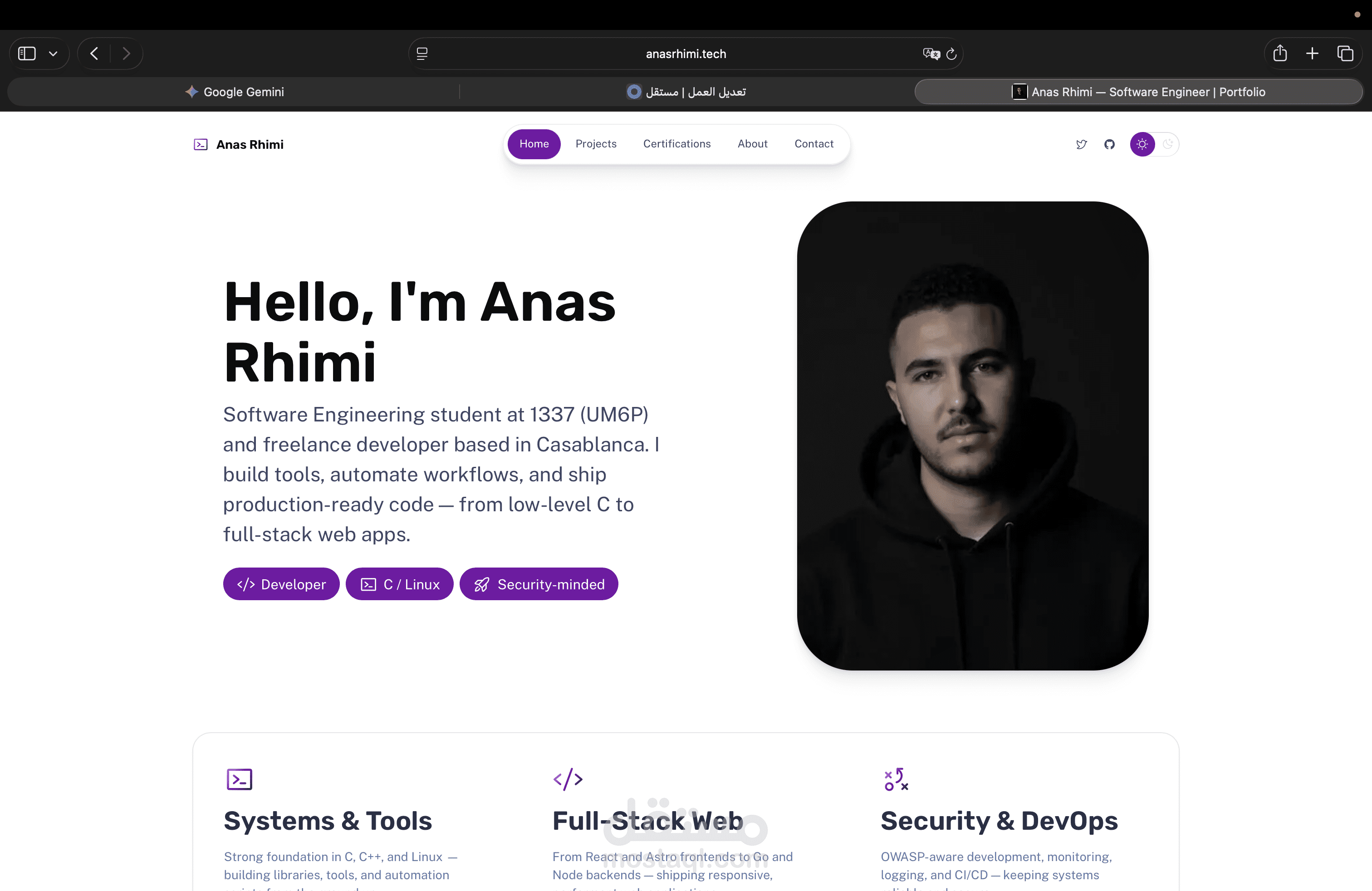This screenshot has height=891, width=1372.
Task: Open the Twitter profile icon
Action: 1082,144
